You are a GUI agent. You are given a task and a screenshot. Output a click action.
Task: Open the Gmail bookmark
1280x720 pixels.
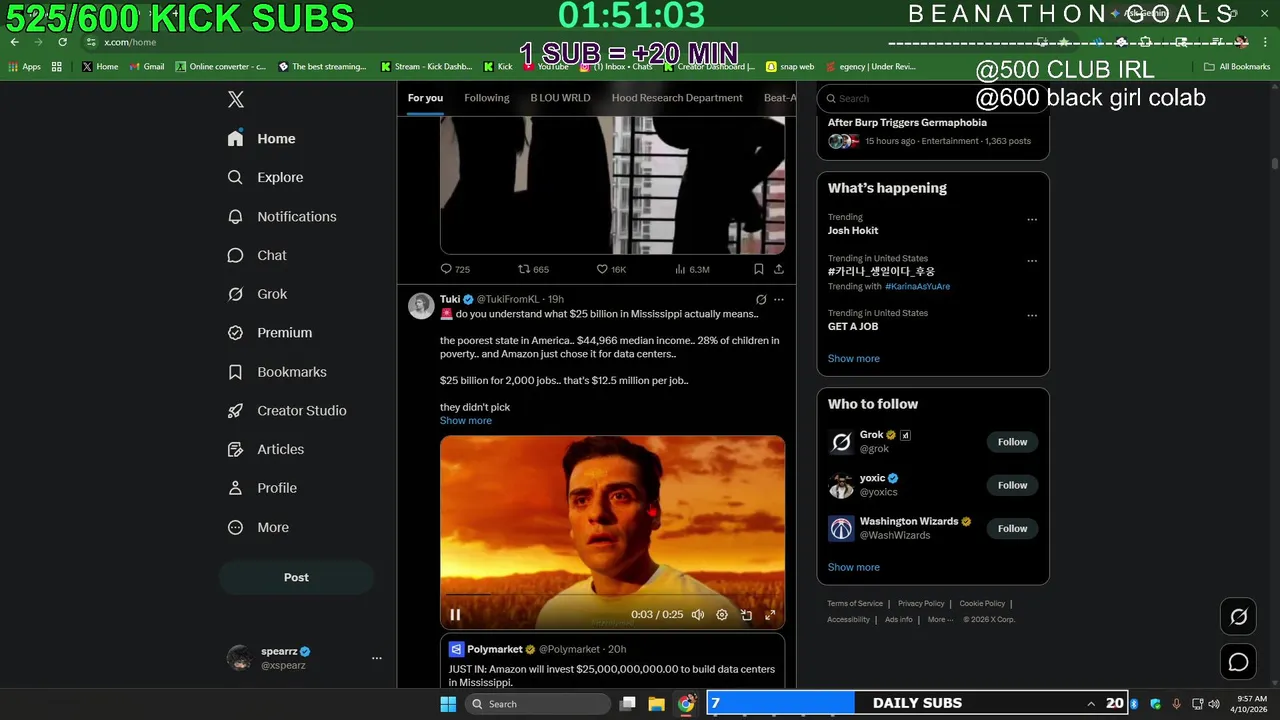click(146, 67)
